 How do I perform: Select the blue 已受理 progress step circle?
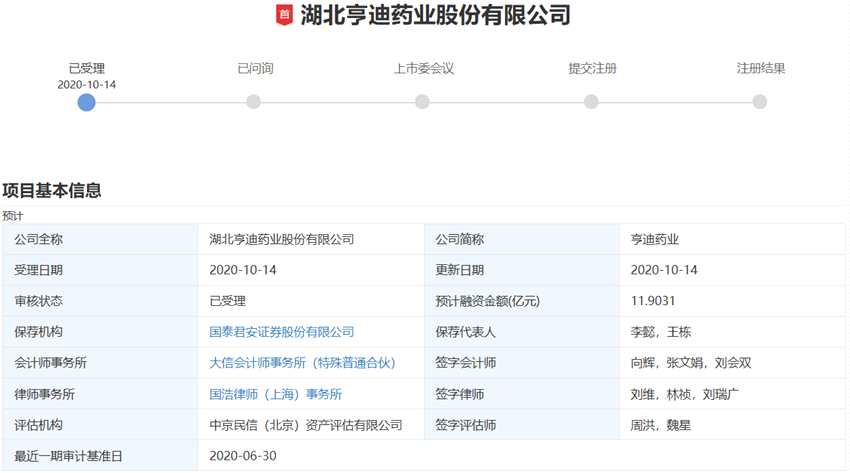(x=86, y=102)
